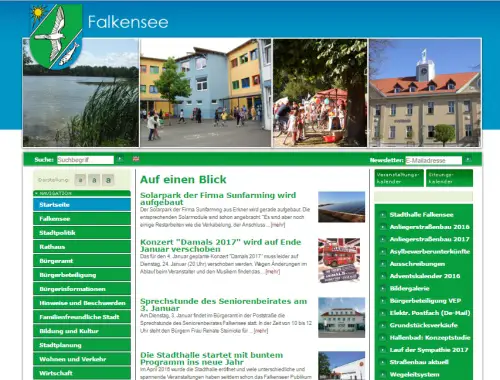Open the Rathaus navigation item
The height and width of the screenshot is (380, 500).
[82, 247]
